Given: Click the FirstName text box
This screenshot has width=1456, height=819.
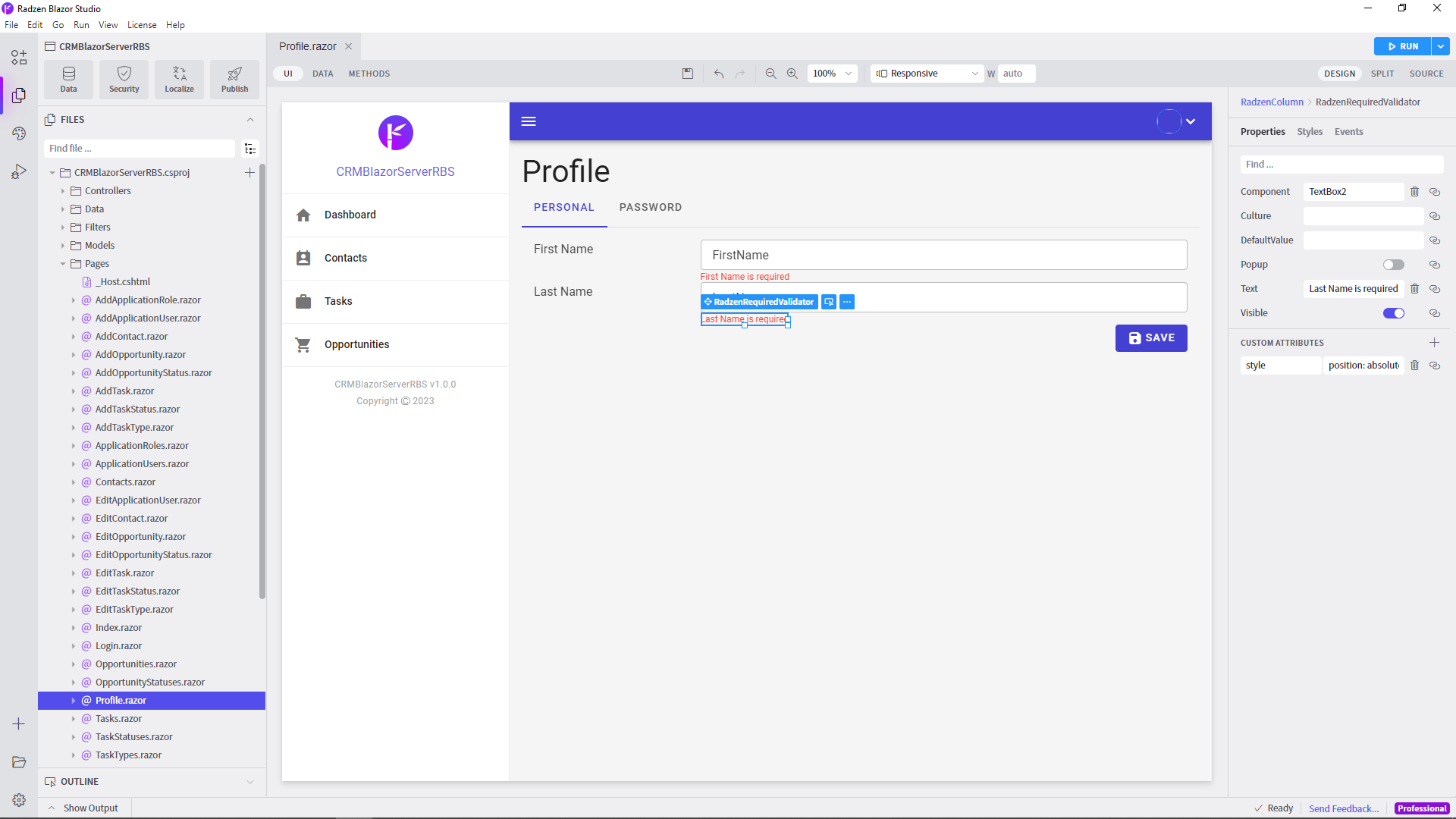Looking at the screenshot, I should [x=943, y=256].
